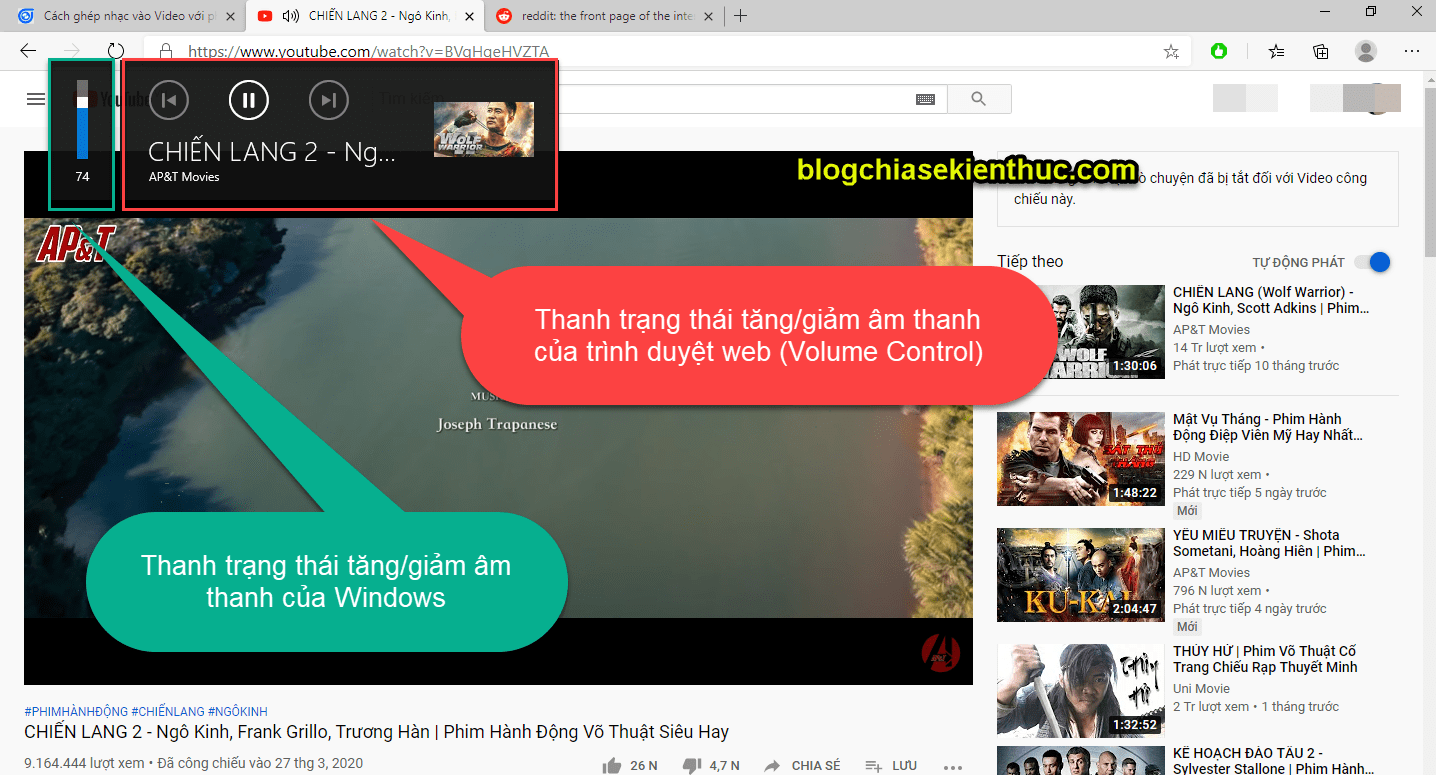Image resolution: width=1436 pixels, height=775 pixels.
Task: Click #CHIẾNLANG hashtag
Action: [168, 711]
